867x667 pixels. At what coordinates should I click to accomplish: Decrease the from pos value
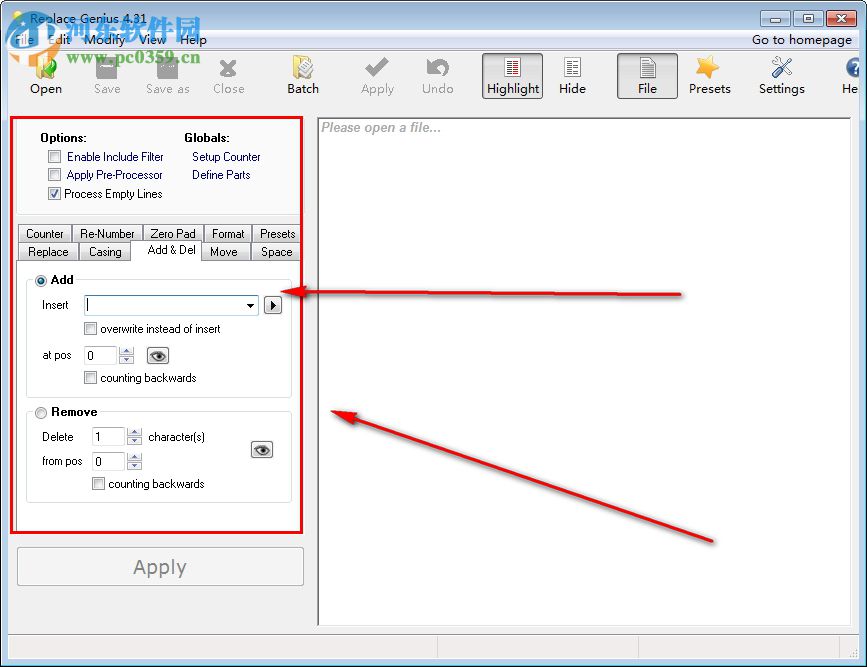pos(134,466)
